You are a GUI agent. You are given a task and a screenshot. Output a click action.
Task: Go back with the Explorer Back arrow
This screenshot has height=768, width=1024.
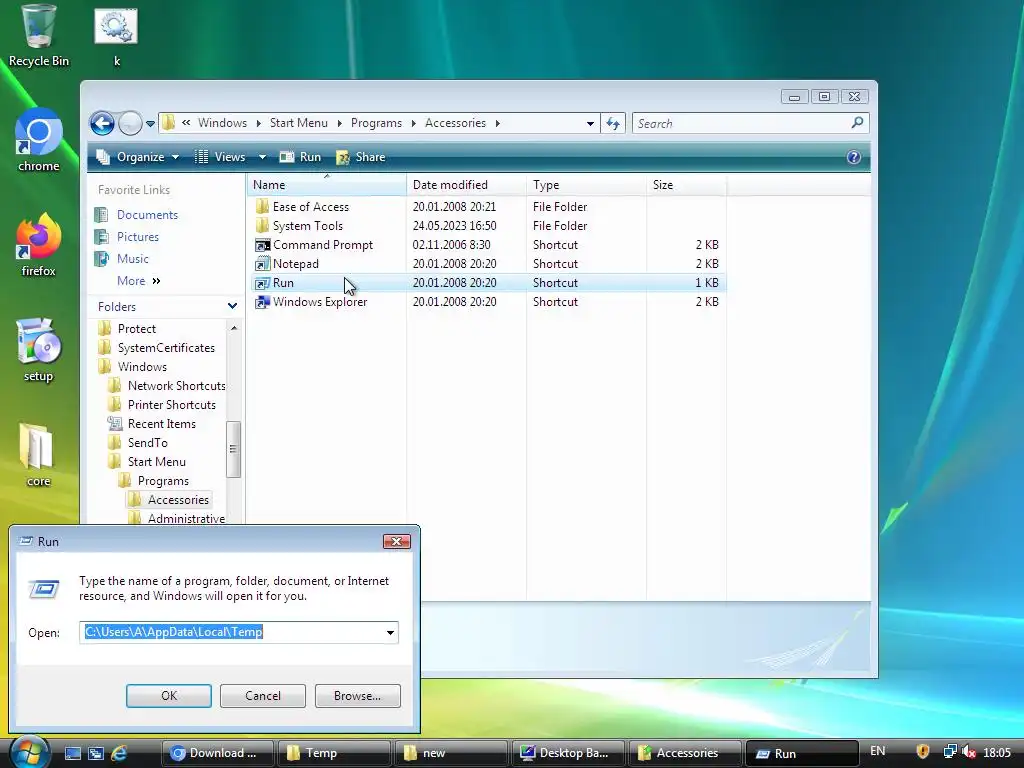[x=103, y=123]
